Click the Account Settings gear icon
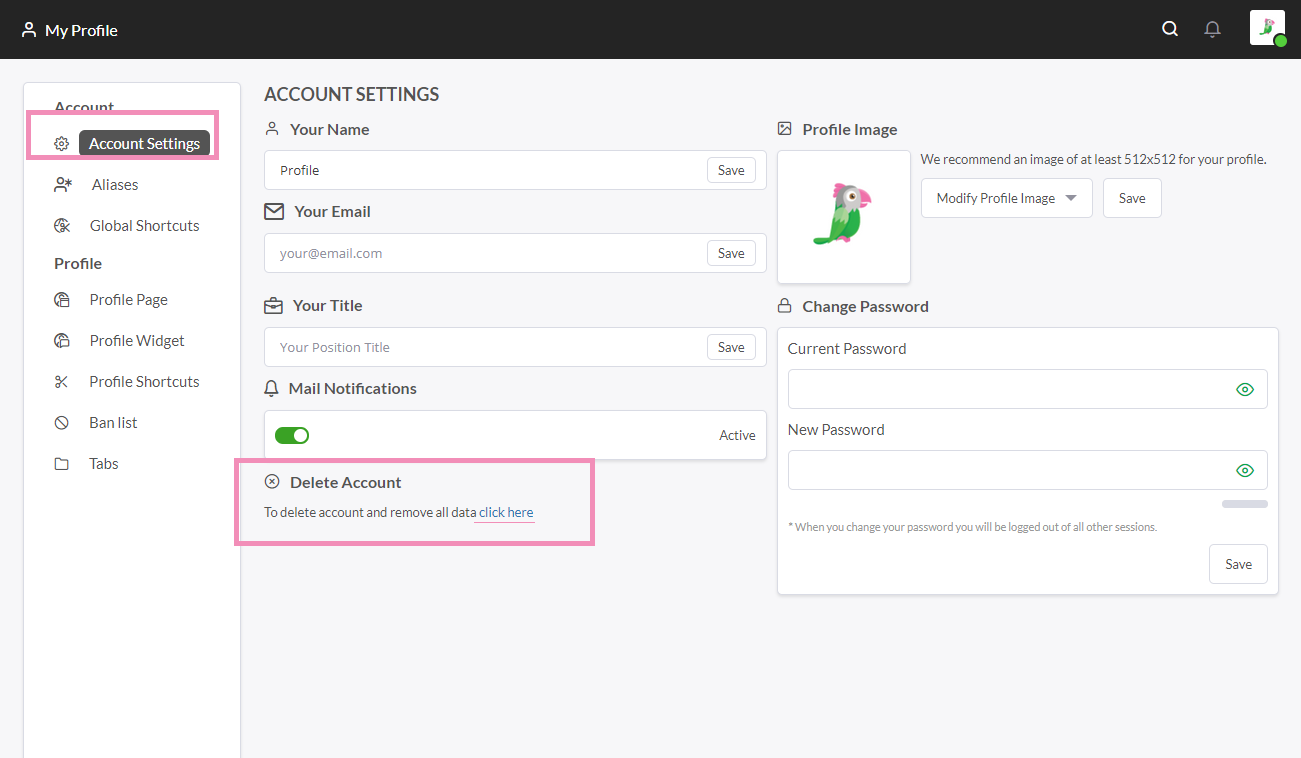 click(62, 144)
